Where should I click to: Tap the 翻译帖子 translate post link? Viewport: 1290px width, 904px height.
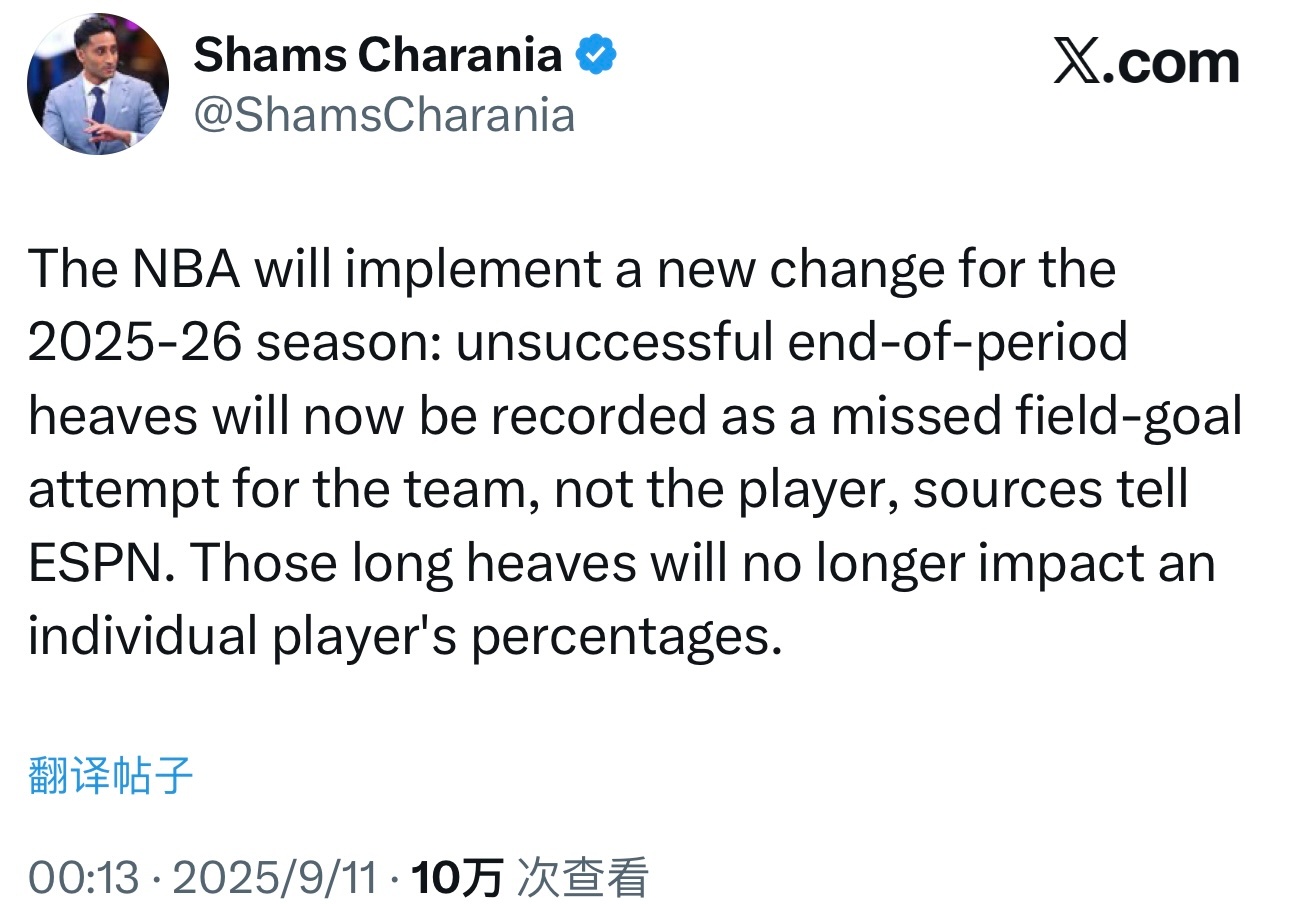pyautogui.click(x=110, y=775)
